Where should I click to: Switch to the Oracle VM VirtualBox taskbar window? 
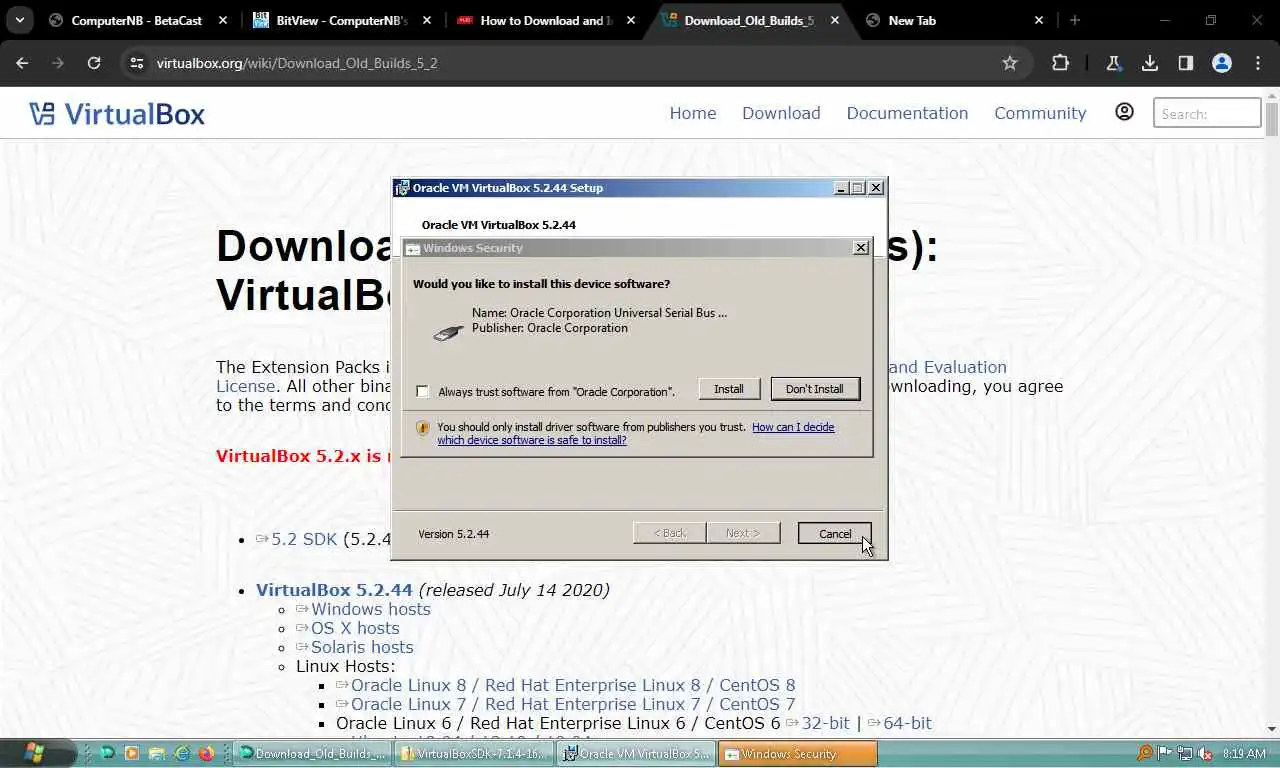(635, 754)
